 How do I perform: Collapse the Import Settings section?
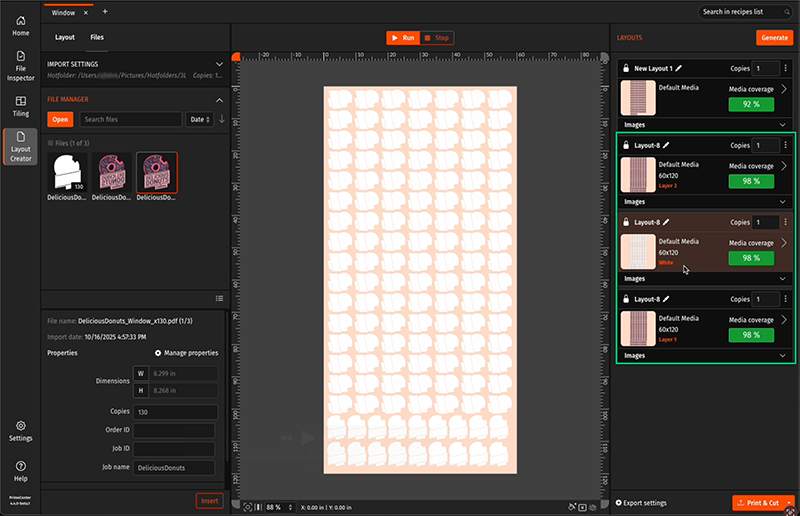point(219,64)
